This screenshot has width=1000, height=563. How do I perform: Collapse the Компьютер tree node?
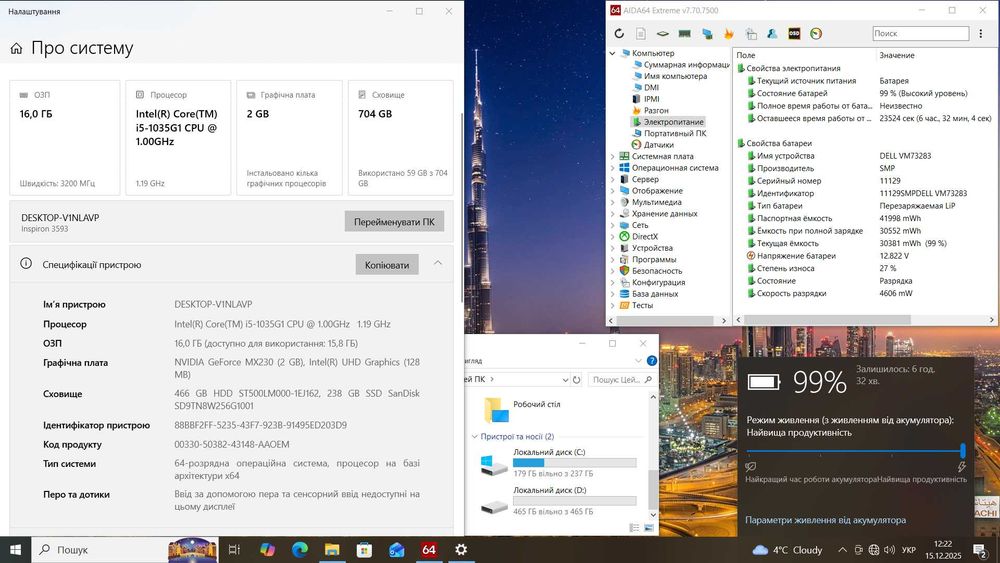pyautogui.click(x=612, y=54)
